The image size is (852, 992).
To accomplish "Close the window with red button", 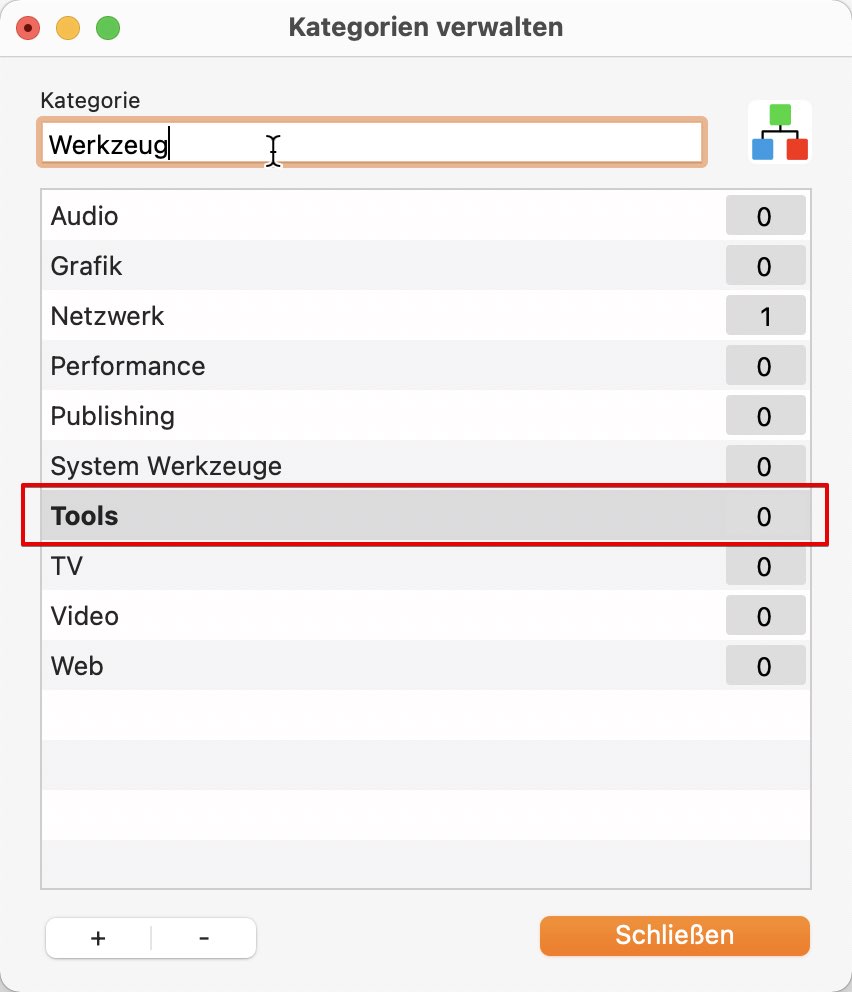I will [28, 28].
